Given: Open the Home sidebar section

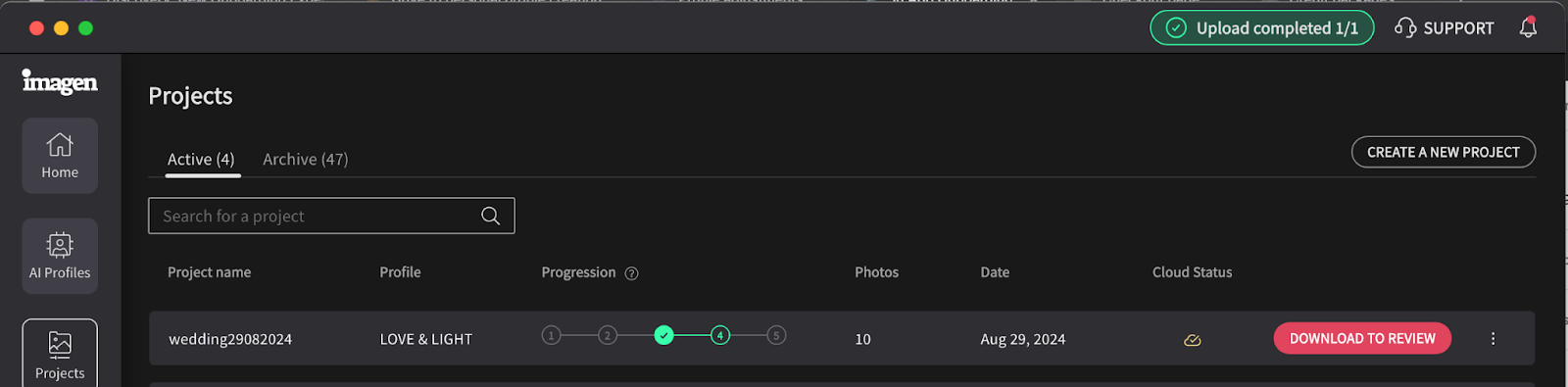Looking at the screenshot, I should [60, 156].
